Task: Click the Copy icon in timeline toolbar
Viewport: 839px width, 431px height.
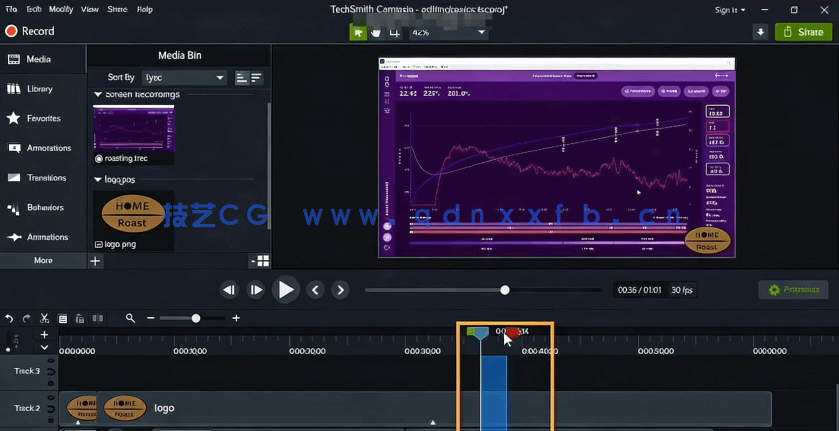Action: point(63,319)
